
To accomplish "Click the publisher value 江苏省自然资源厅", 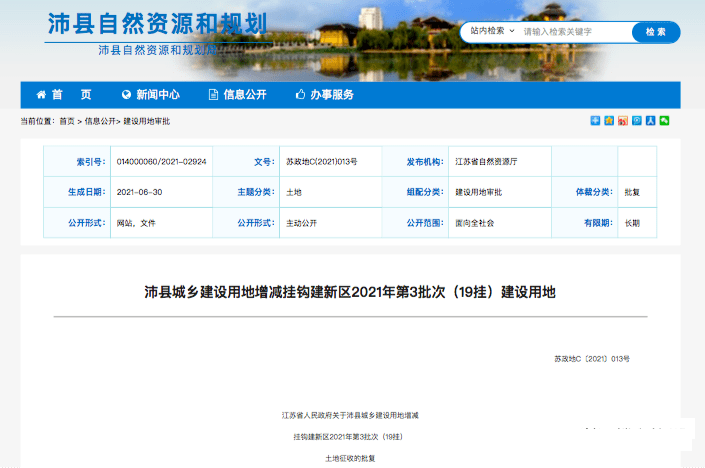I will pyautogui.click(x=486, y=161).
